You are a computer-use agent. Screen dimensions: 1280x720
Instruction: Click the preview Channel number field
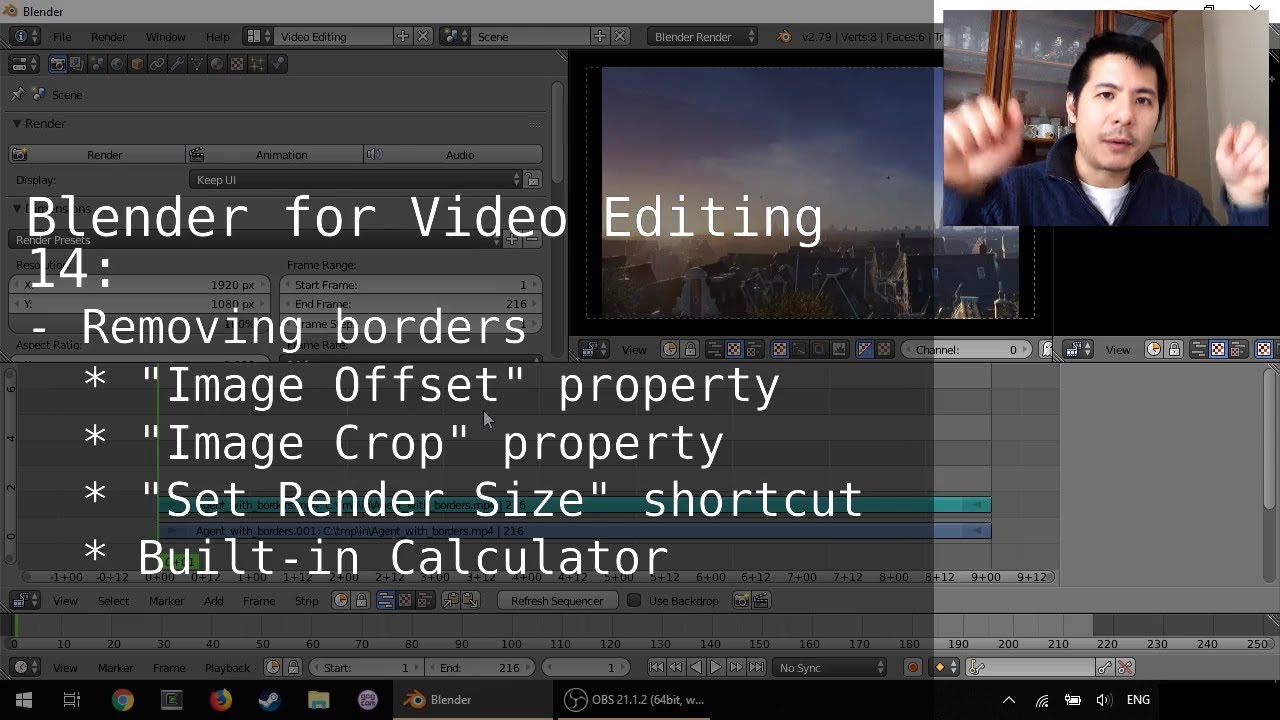tap(967, 349)
